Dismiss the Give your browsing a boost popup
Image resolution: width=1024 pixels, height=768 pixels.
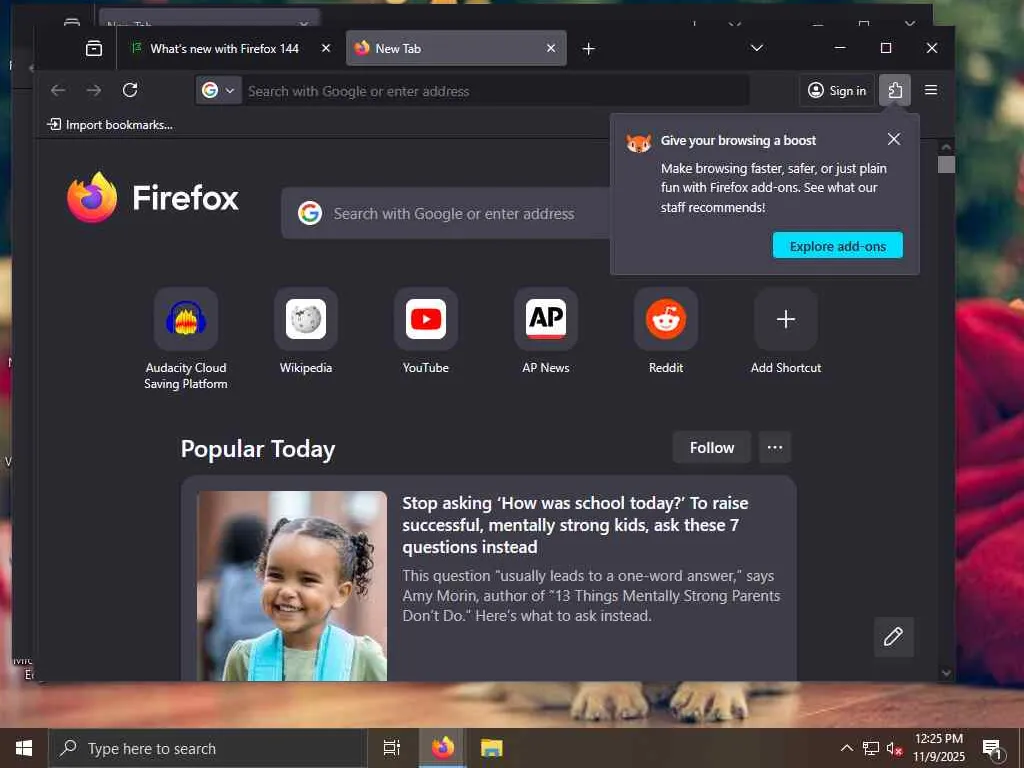coord(894,139)
